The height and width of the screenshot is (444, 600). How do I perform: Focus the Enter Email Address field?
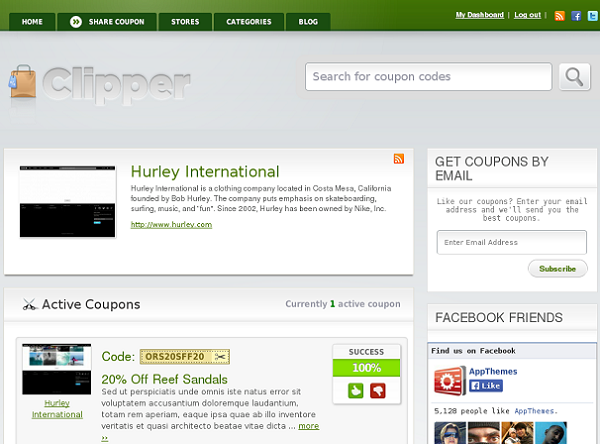click(512, 242)
